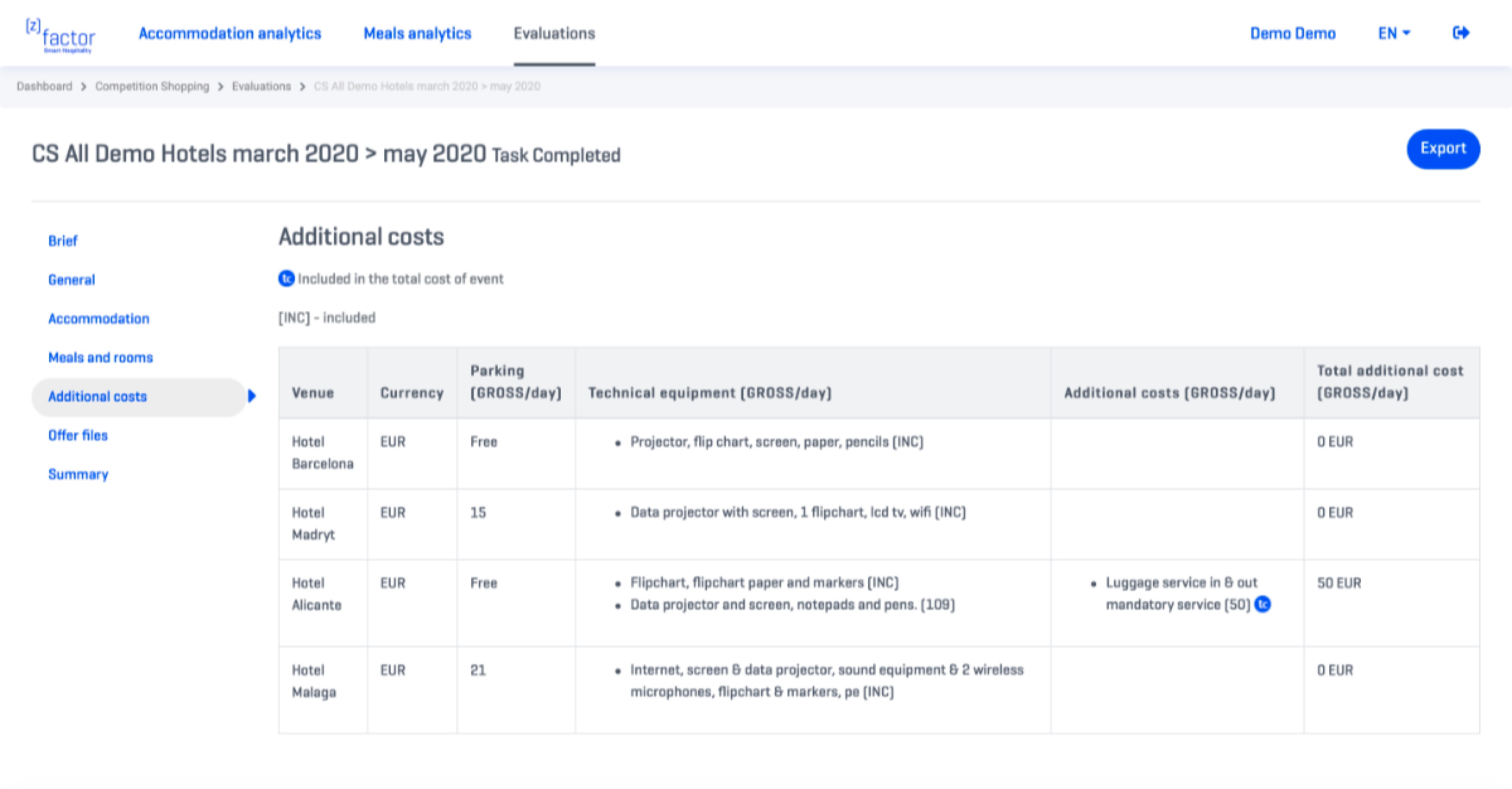1512x789 pixels.
Task: Click blue arrow beside Additional costs
Action: pyautogui.click(x=252, y=396)
